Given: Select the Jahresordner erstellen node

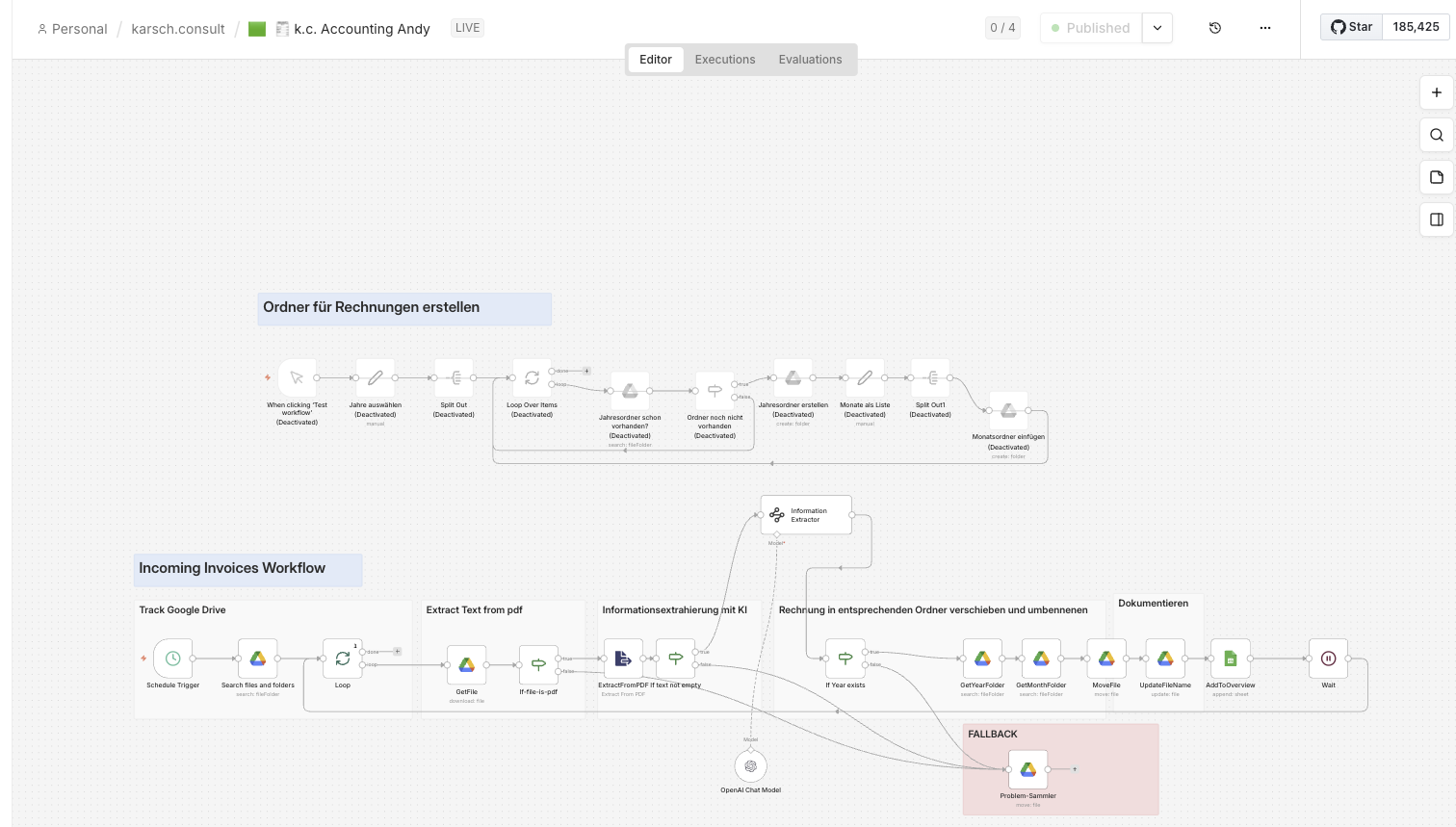Looking at the screenshot, I should click(793, 378).
